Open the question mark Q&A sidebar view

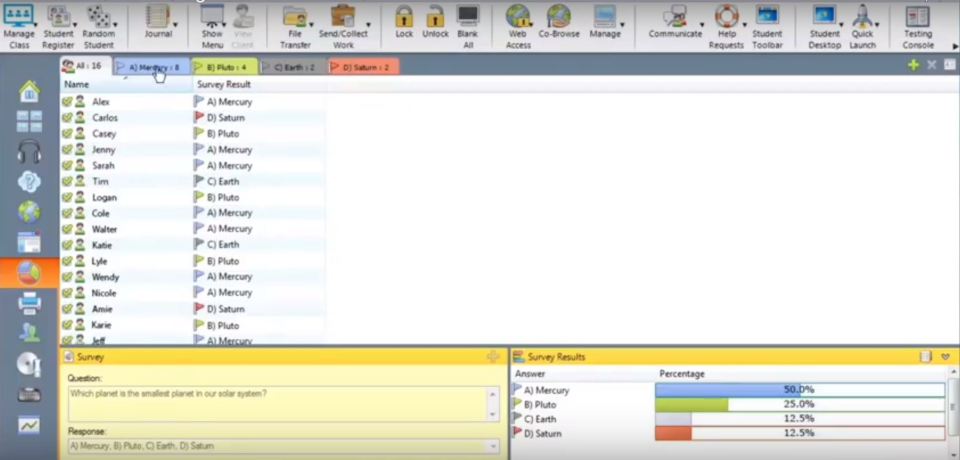(x=29, y=181)
